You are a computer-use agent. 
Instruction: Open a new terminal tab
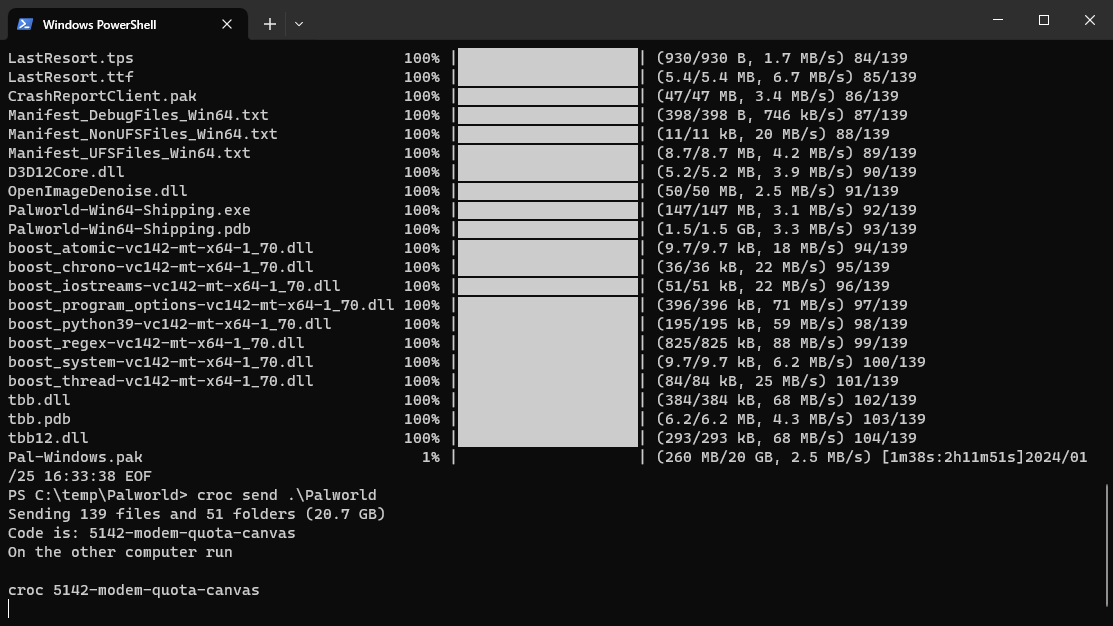(270, 24)
